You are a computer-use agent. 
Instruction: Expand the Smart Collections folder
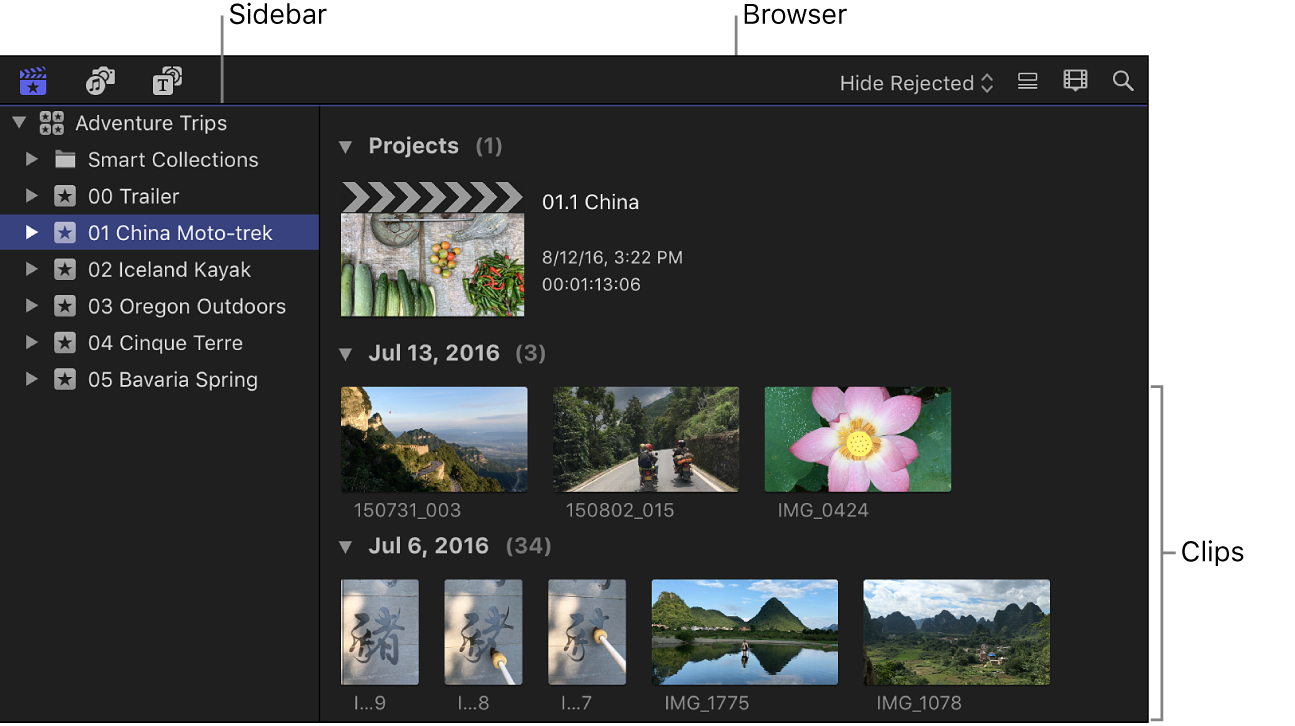[31, 159]
